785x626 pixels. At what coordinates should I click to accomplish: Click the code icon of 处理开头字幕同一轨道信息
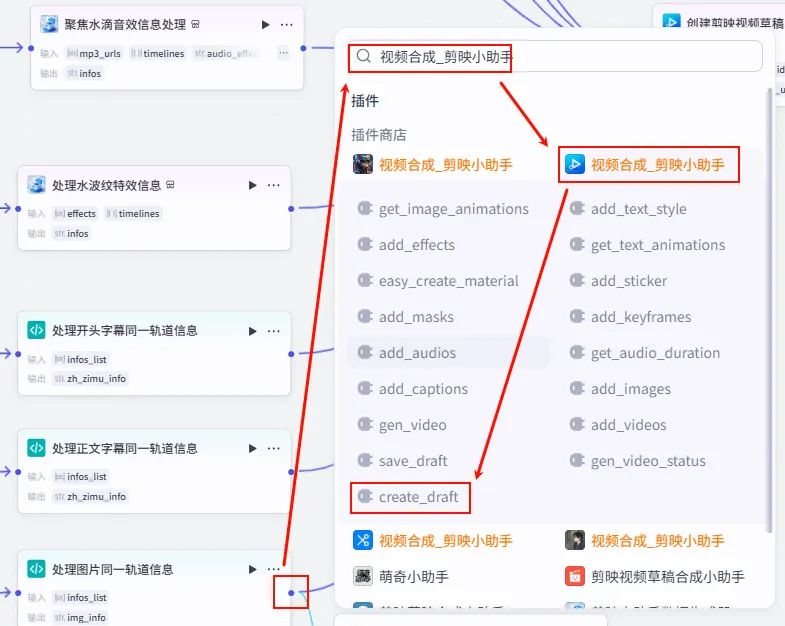pos(37,331)
